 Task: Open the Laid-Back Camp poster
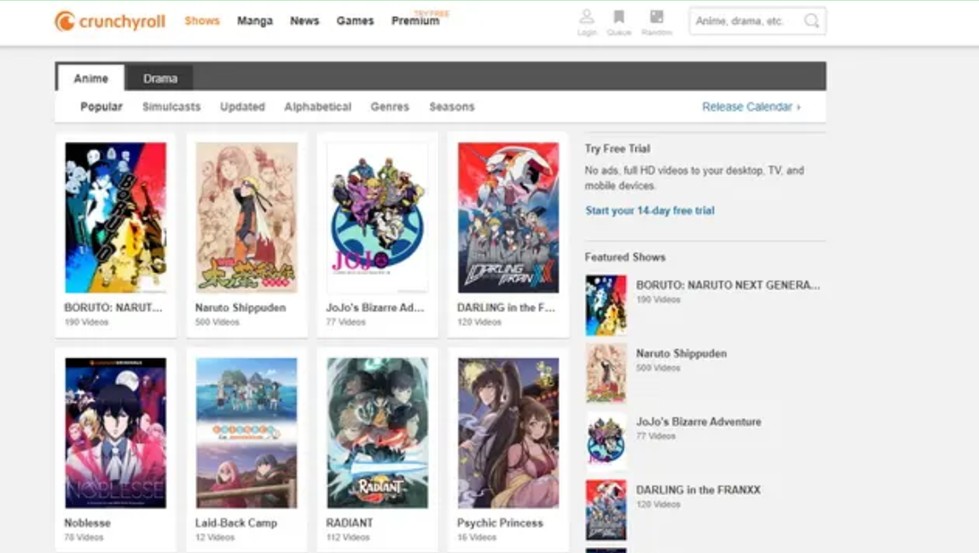(x=247, y=433)
